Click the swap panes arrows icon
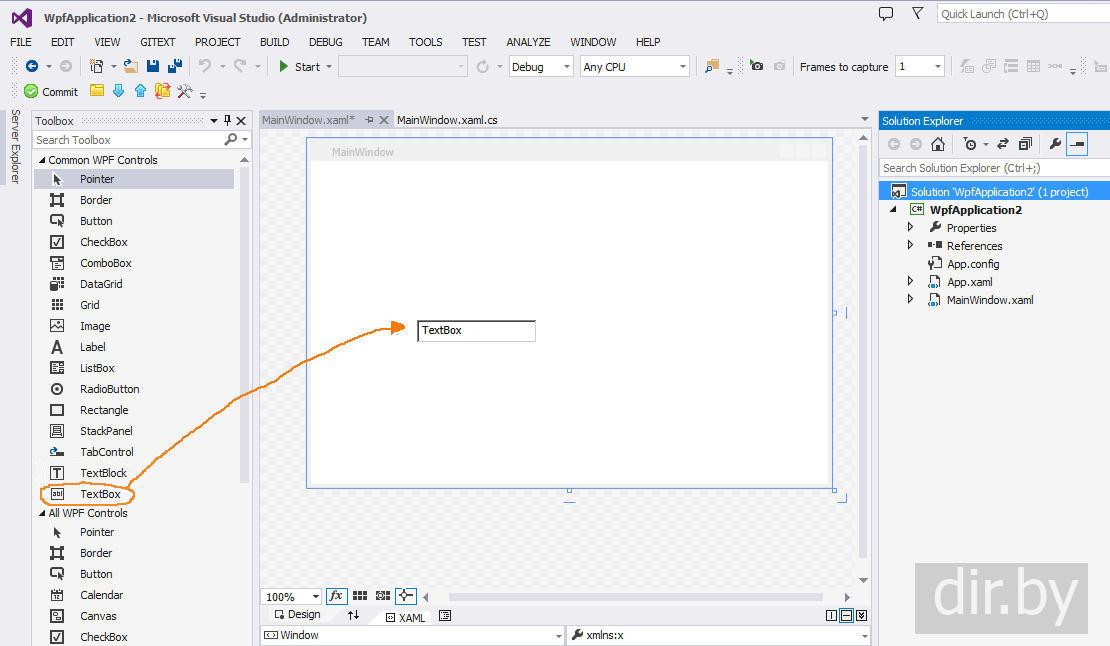 coord(353,616)
